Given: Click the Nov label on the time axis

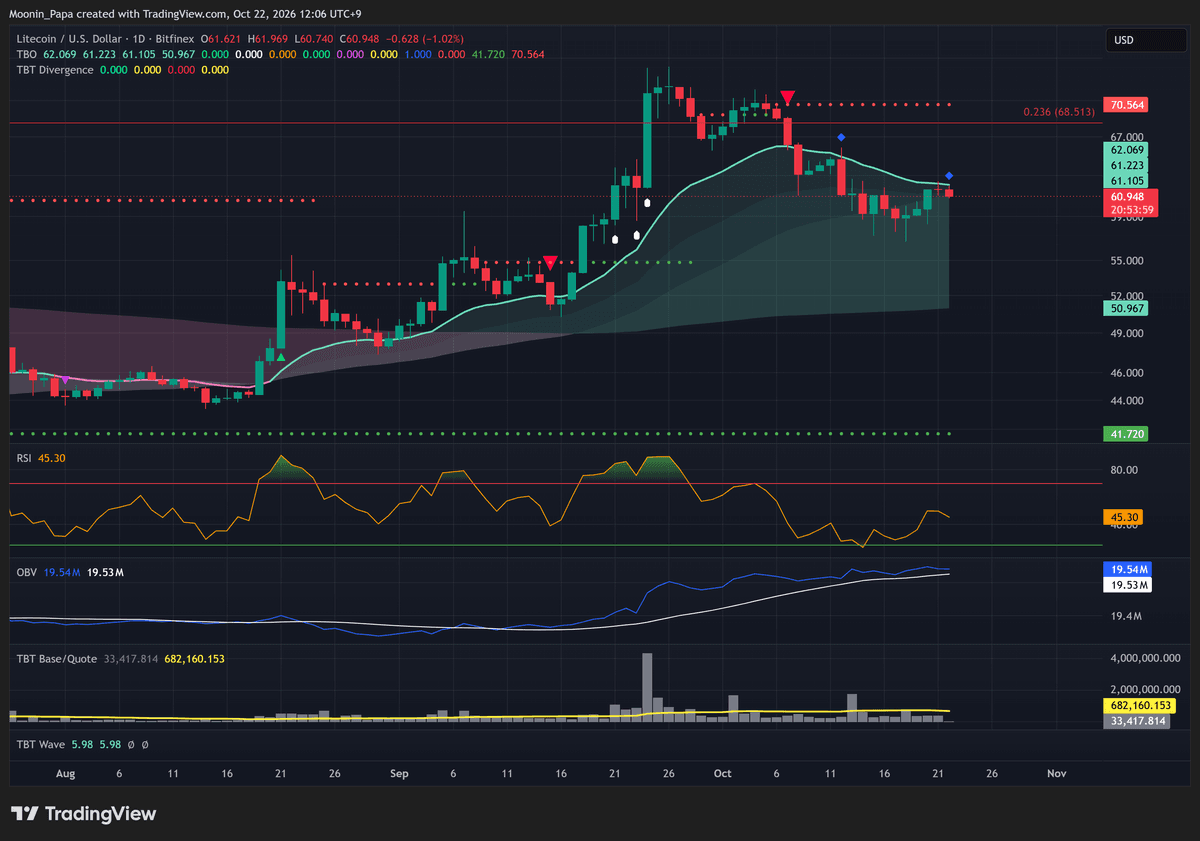Looking at the screenshot, I should [x=1056, y=774].
